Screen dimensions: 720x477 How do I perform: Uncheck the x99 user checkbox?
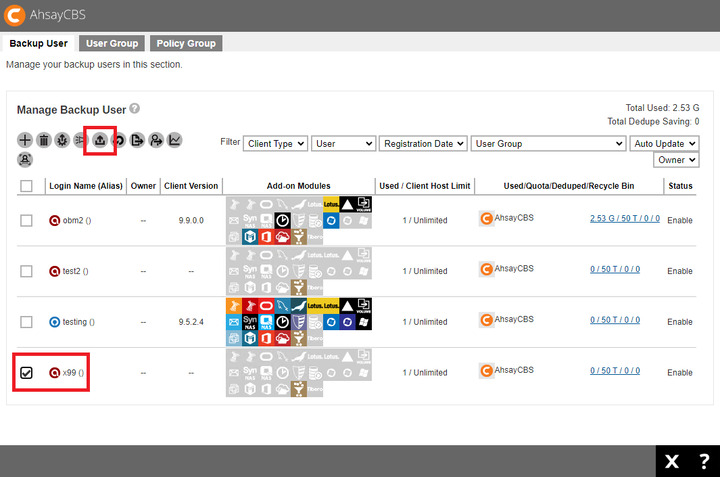(26, 373)
